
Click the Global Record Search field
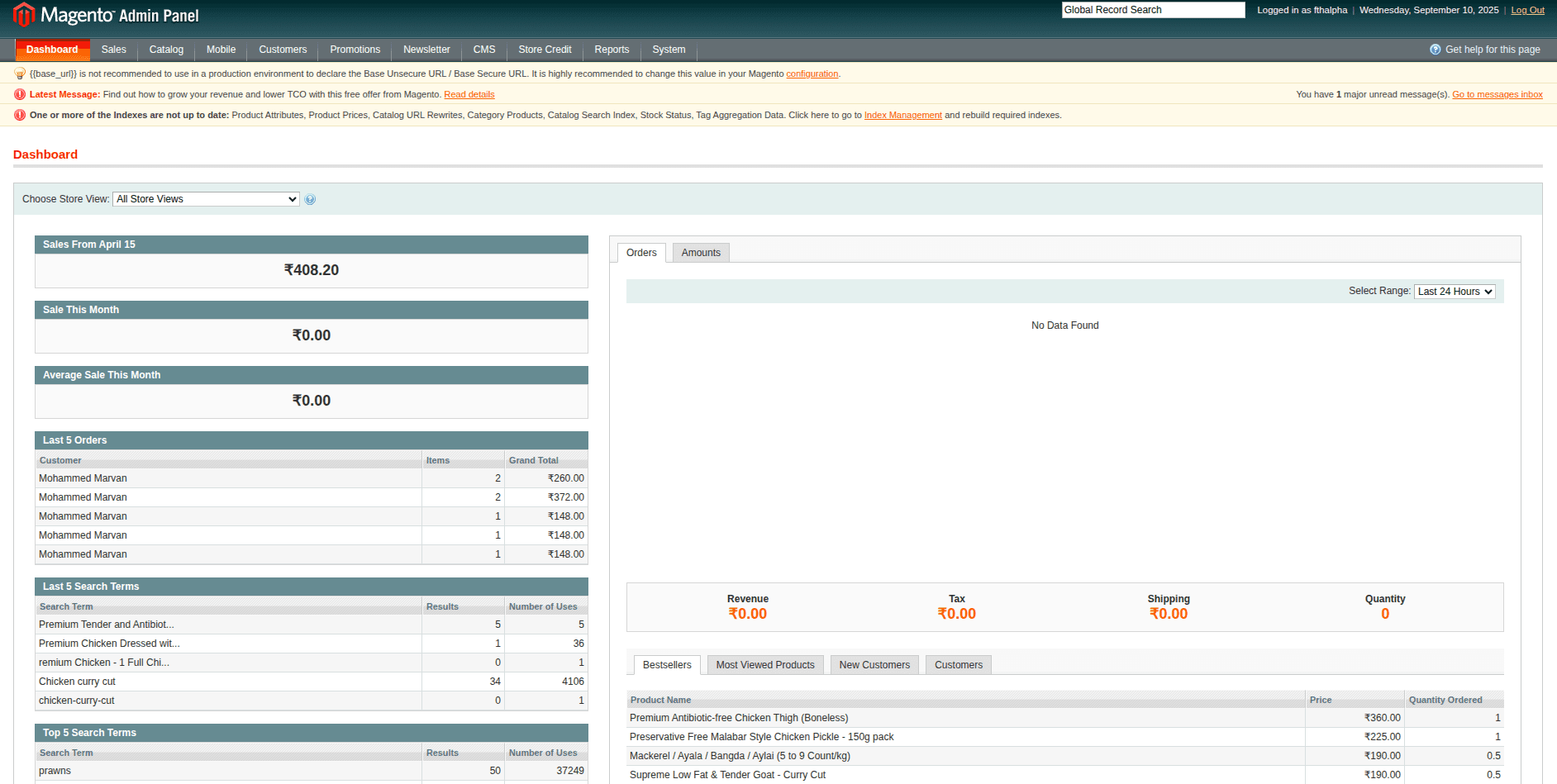tap(1153, 9)
